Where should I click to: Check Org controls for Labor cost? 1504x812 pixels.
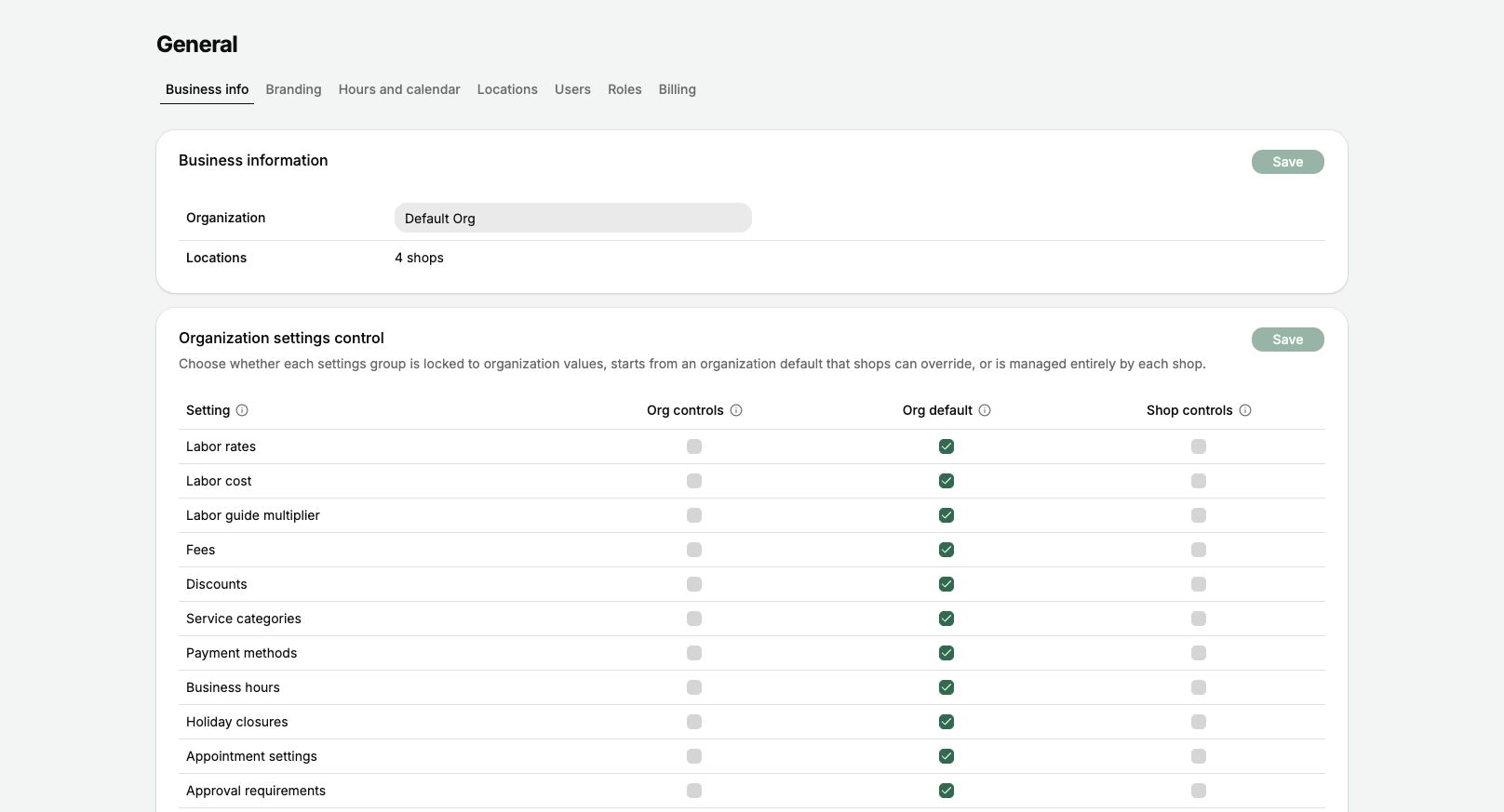[694, 481]
